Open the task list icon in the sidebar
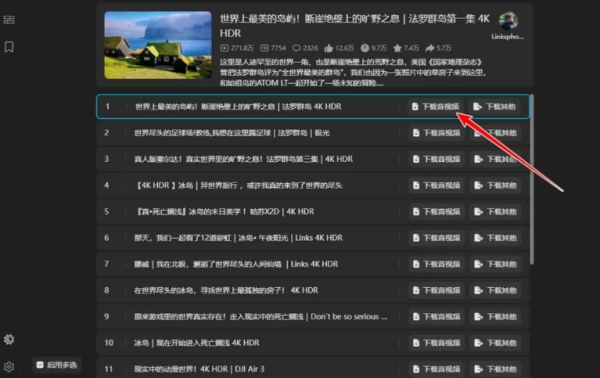The image size is (600, 378). 9,20
